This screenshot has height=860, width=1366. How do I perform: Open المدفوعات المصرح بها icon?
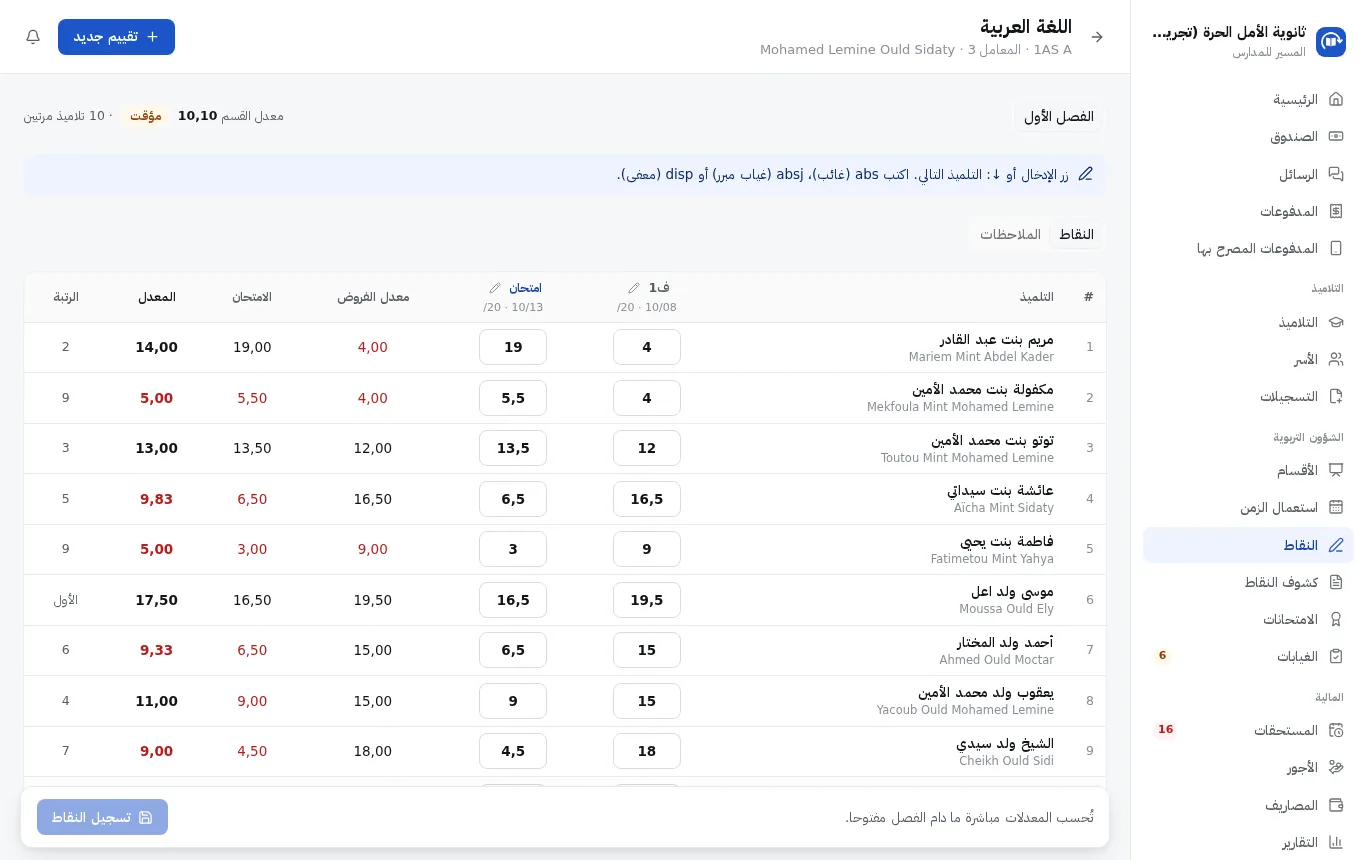1336,248
